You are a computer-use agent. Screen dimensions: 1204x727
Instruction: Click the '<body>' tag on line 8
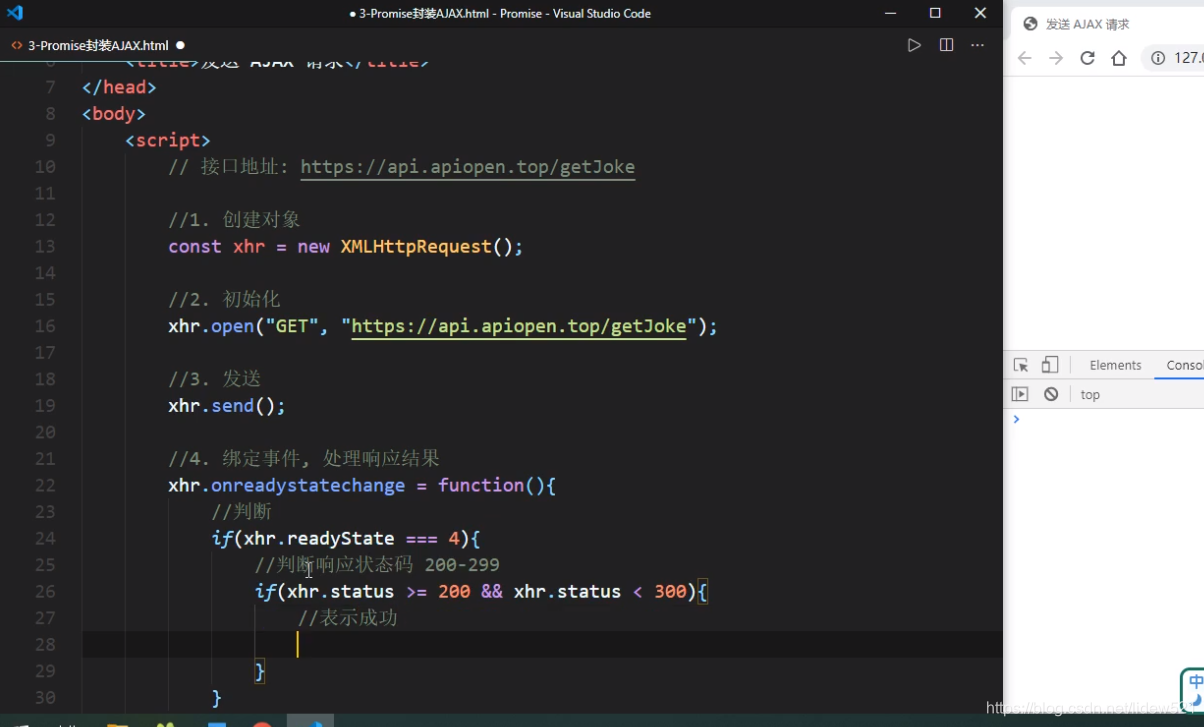[114, 114]
